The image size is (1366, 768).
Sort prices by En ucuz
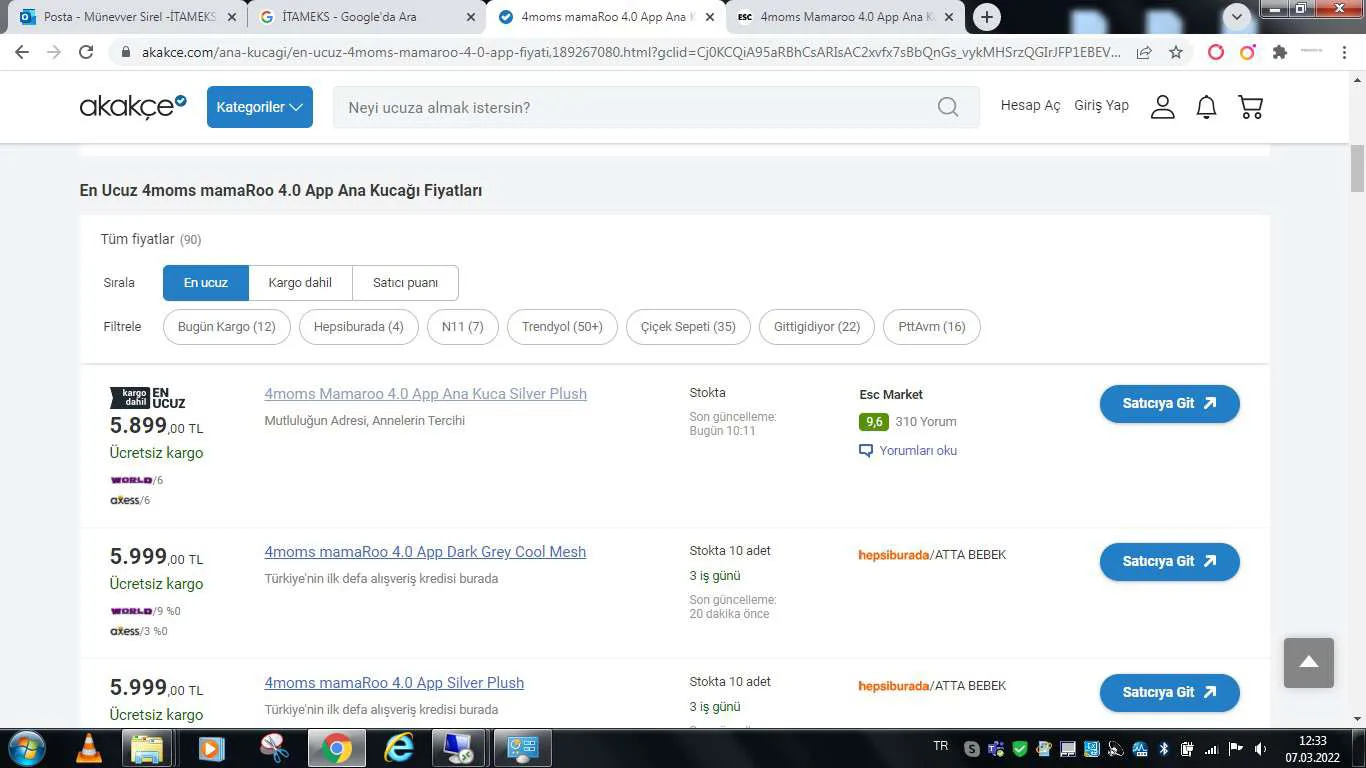tap(206, 283)
